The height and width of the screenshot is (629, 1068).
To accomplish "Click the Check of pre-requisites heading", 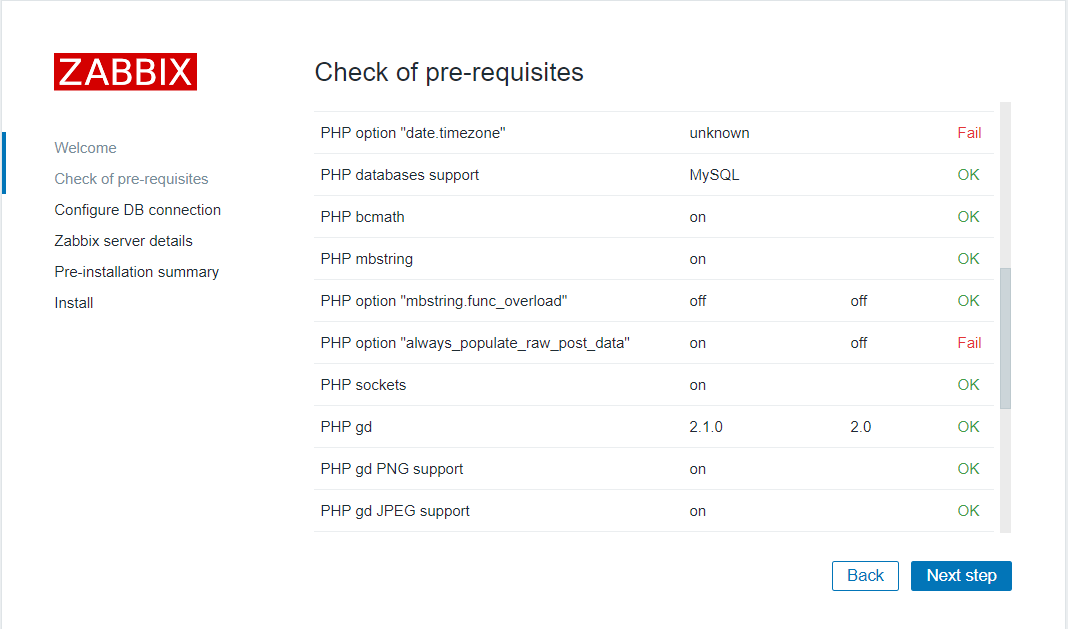I will pos(449,72).
